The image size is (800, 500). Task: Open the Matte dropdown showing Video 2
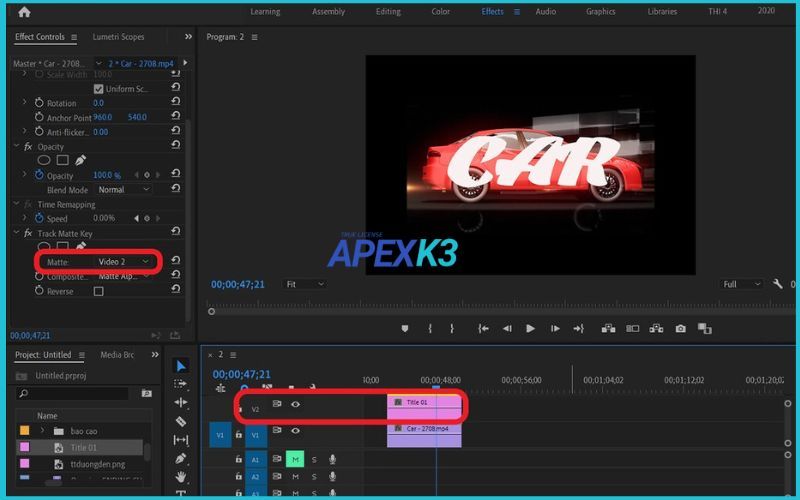(123, 262)
